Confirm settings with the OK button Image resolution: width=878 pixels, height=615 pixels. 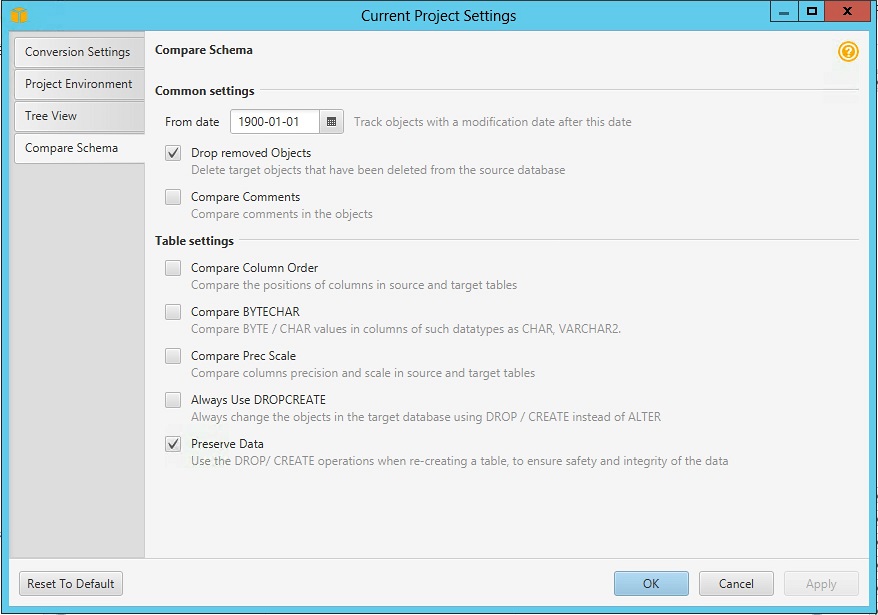pyautogui.click(x=651, y=583)
